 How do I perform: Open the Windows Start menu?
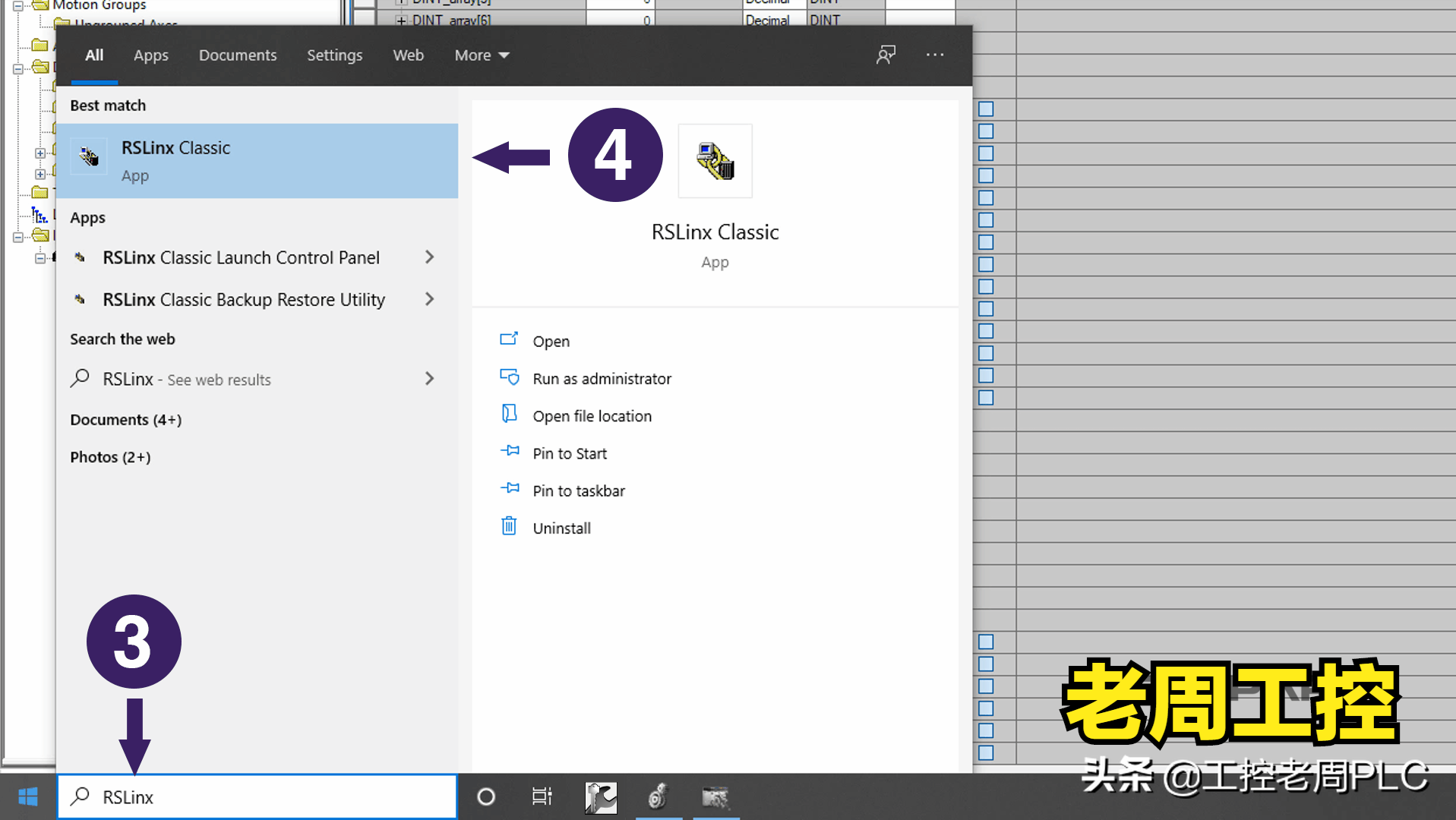click(28, 796)
